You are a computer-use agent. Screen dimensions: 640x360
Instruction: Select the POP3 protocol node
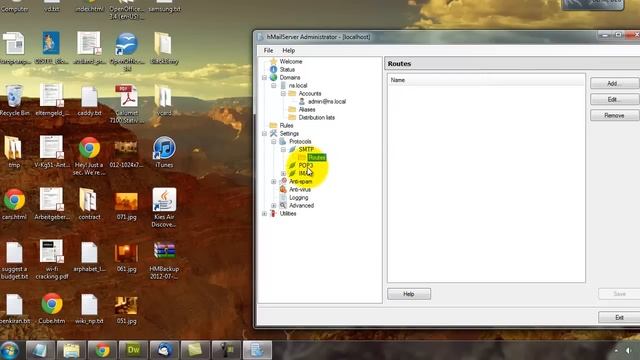click(306, 165)
